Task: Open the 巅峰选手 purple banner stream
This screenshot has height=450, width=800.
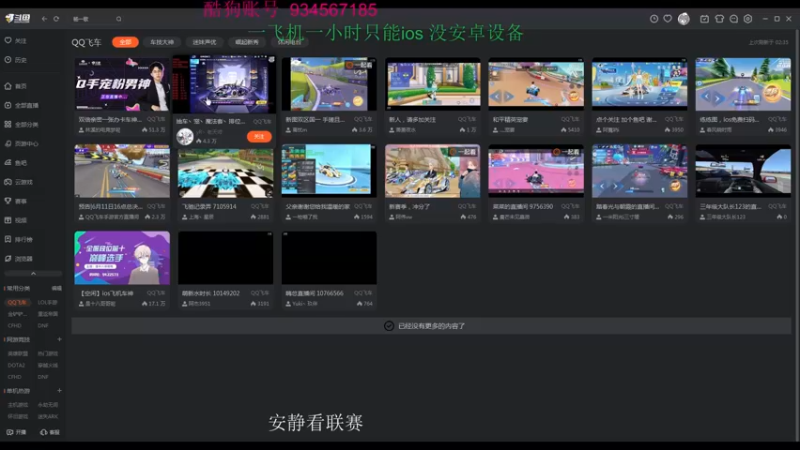Action: (122, 258)
